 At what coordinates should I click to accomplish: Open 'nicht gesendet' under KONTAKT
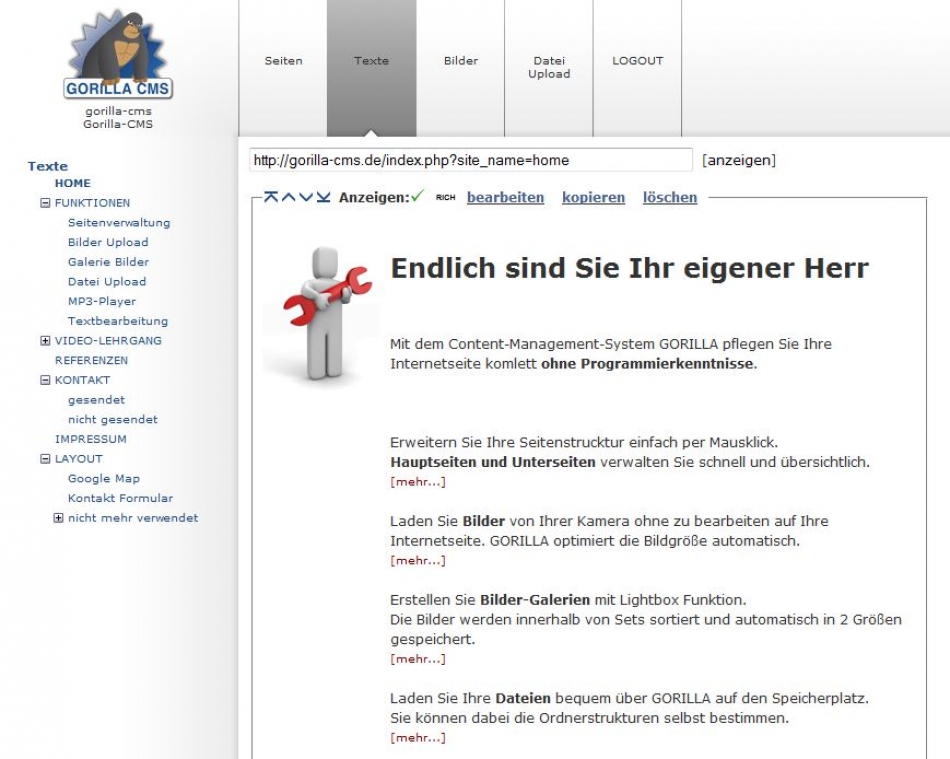pyautogui.click(x=113, y=419)
